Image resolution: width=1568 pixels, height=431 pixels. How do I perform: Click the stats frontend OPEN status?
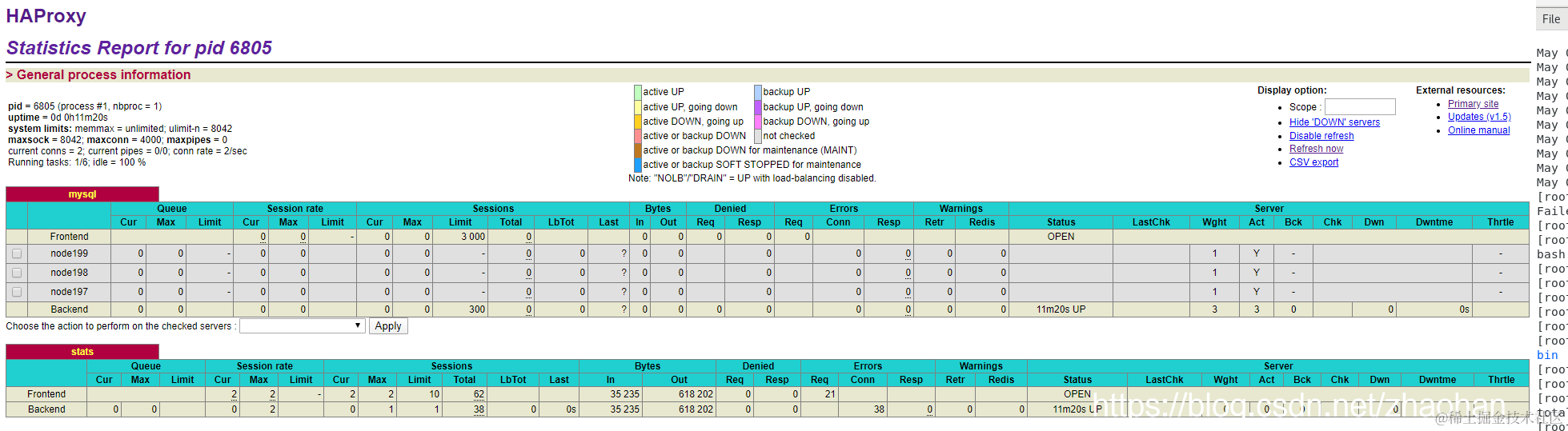point(1077,394)
